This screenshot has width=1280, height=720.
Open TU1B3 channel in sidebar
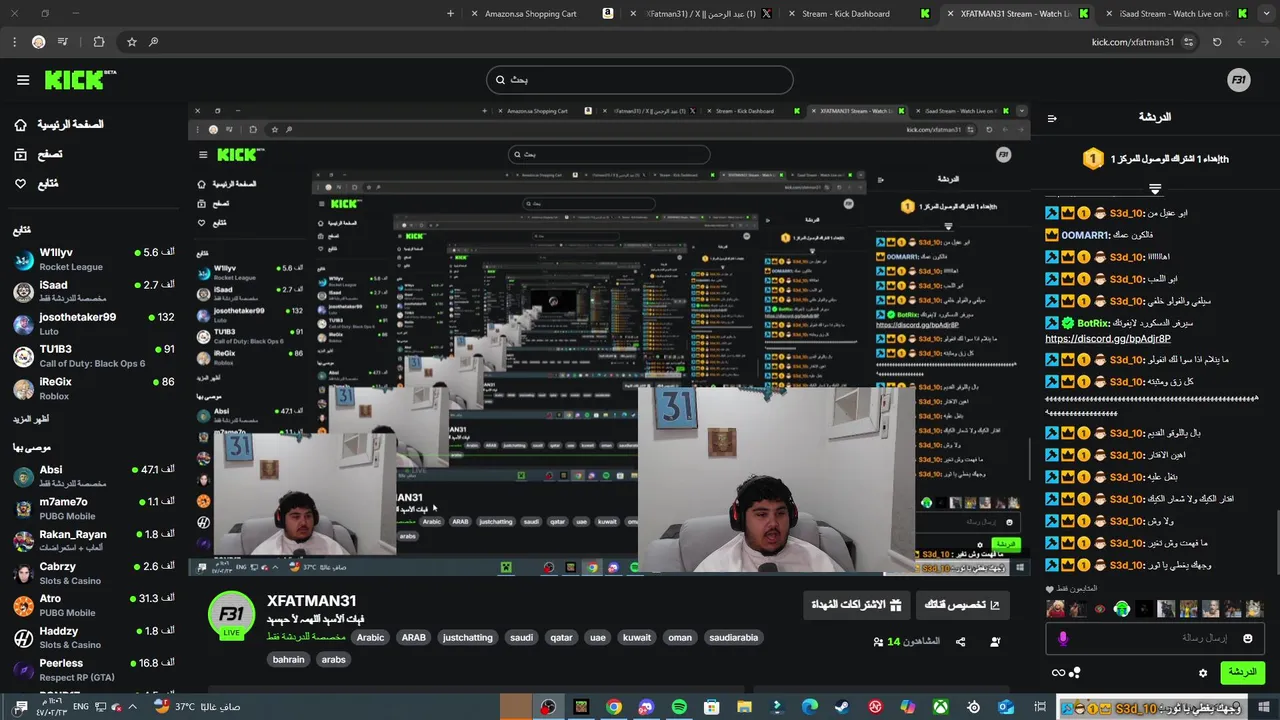coord(93,356)
